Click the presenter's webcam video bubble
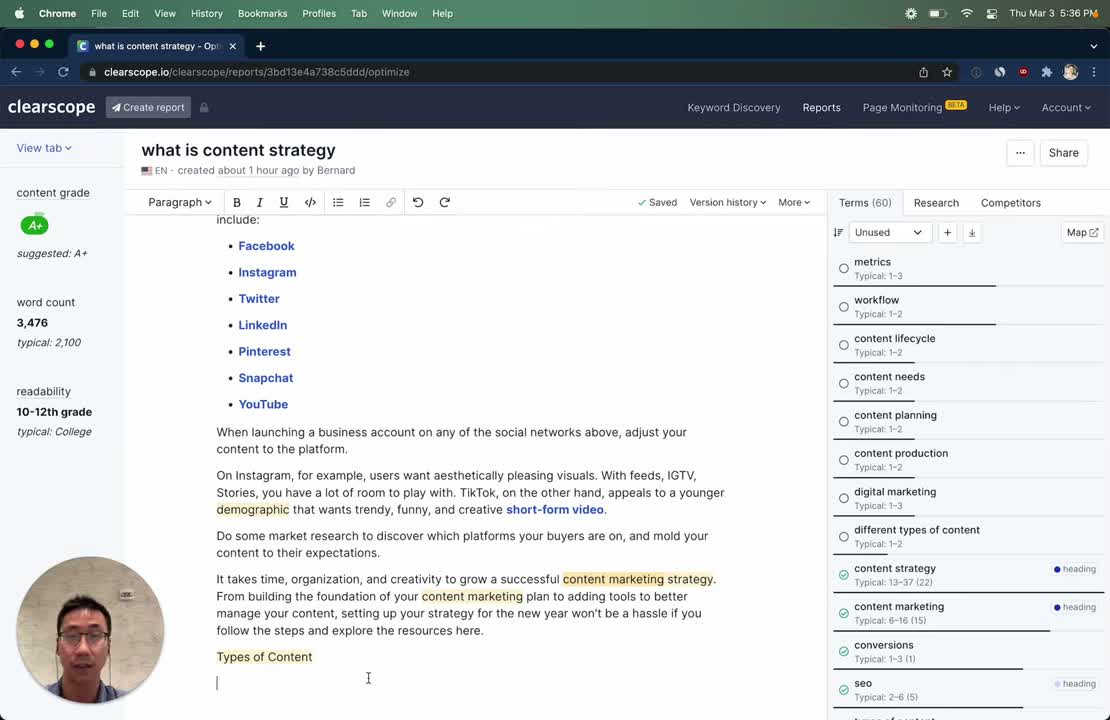The height and width of the screenshot is (720, 1110). click(x=90, y=630)
